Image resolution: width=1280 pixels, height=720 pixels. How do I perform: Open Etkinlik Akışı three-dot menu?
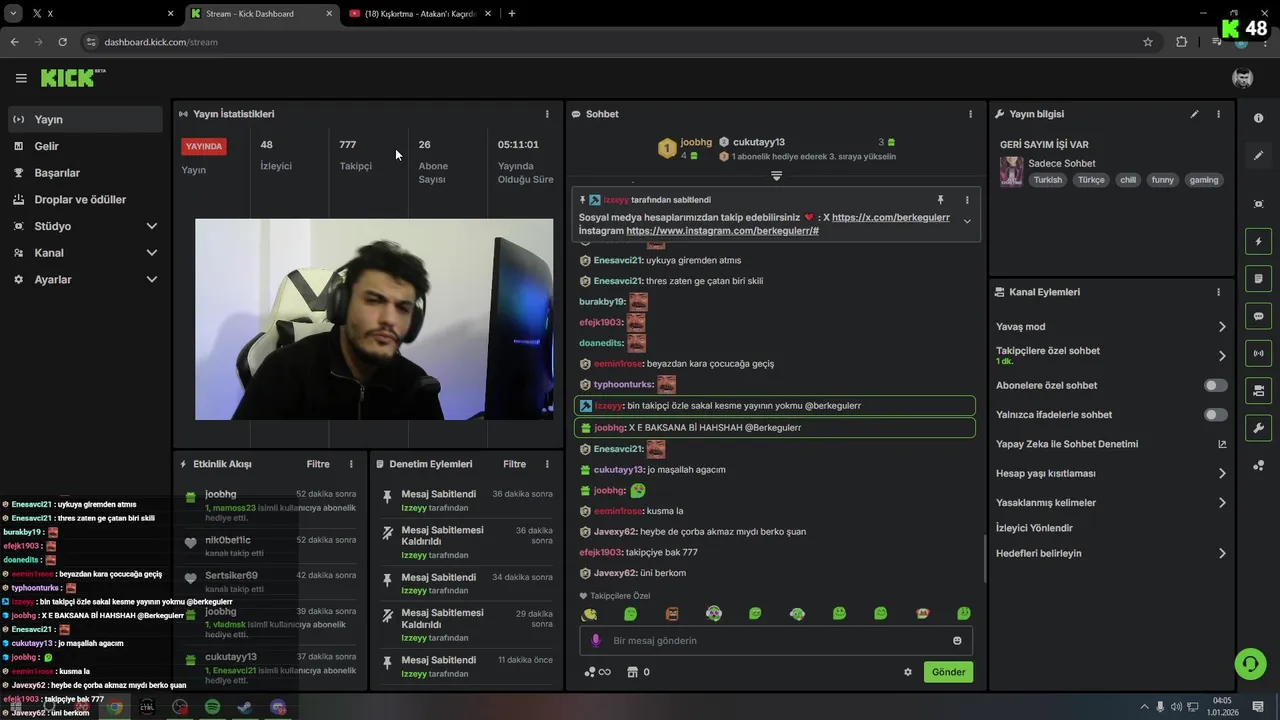click(x=351, y=464)
